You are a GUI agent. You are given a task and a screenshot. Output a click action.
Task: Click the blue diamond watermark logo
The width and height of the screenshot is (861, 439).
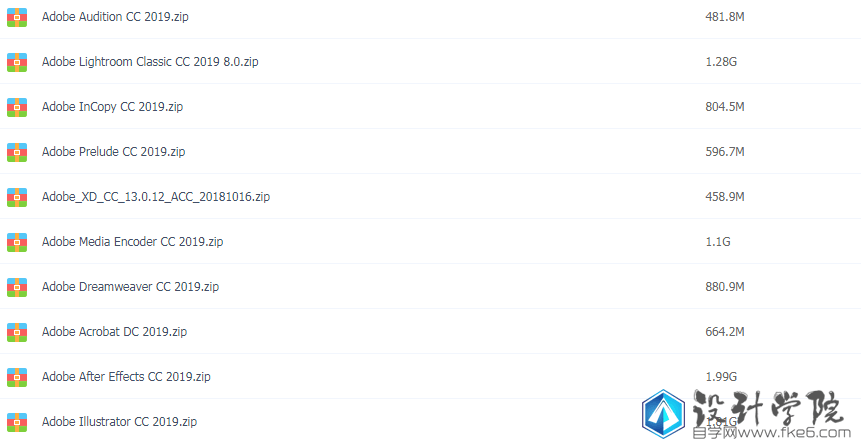(663, 414)
